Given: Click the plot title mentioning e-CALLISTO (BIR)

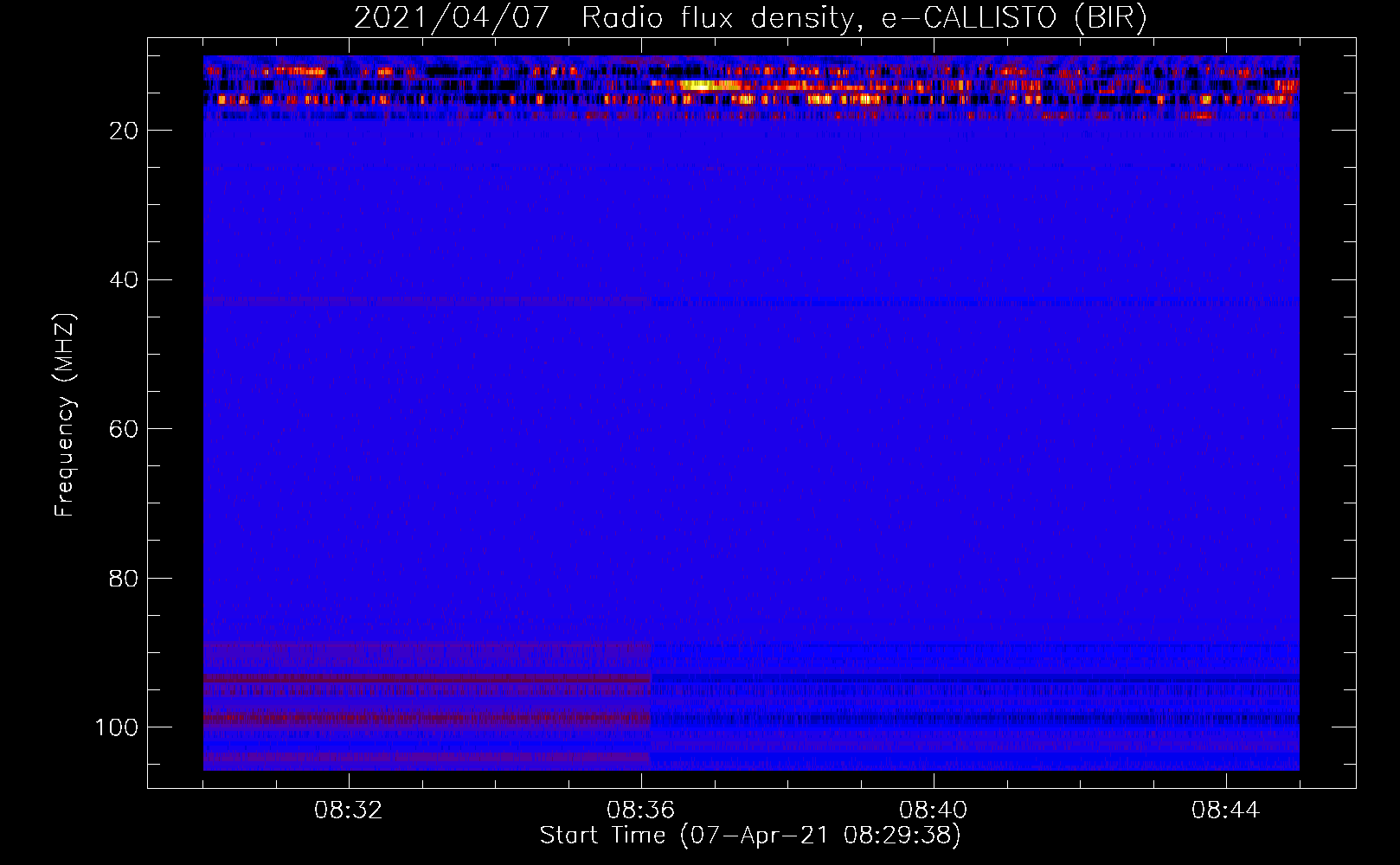Looking at the screenshot, I should coord(750,18).
